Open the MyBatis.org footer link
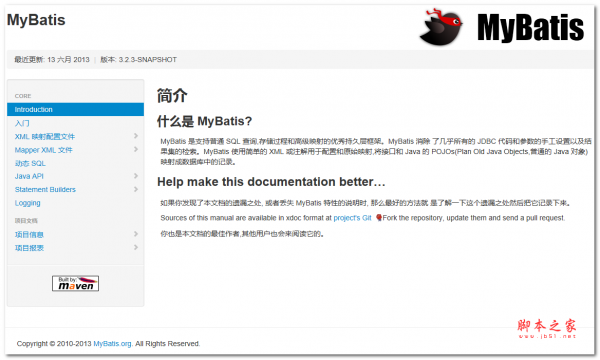 click(x=112, y=344)
